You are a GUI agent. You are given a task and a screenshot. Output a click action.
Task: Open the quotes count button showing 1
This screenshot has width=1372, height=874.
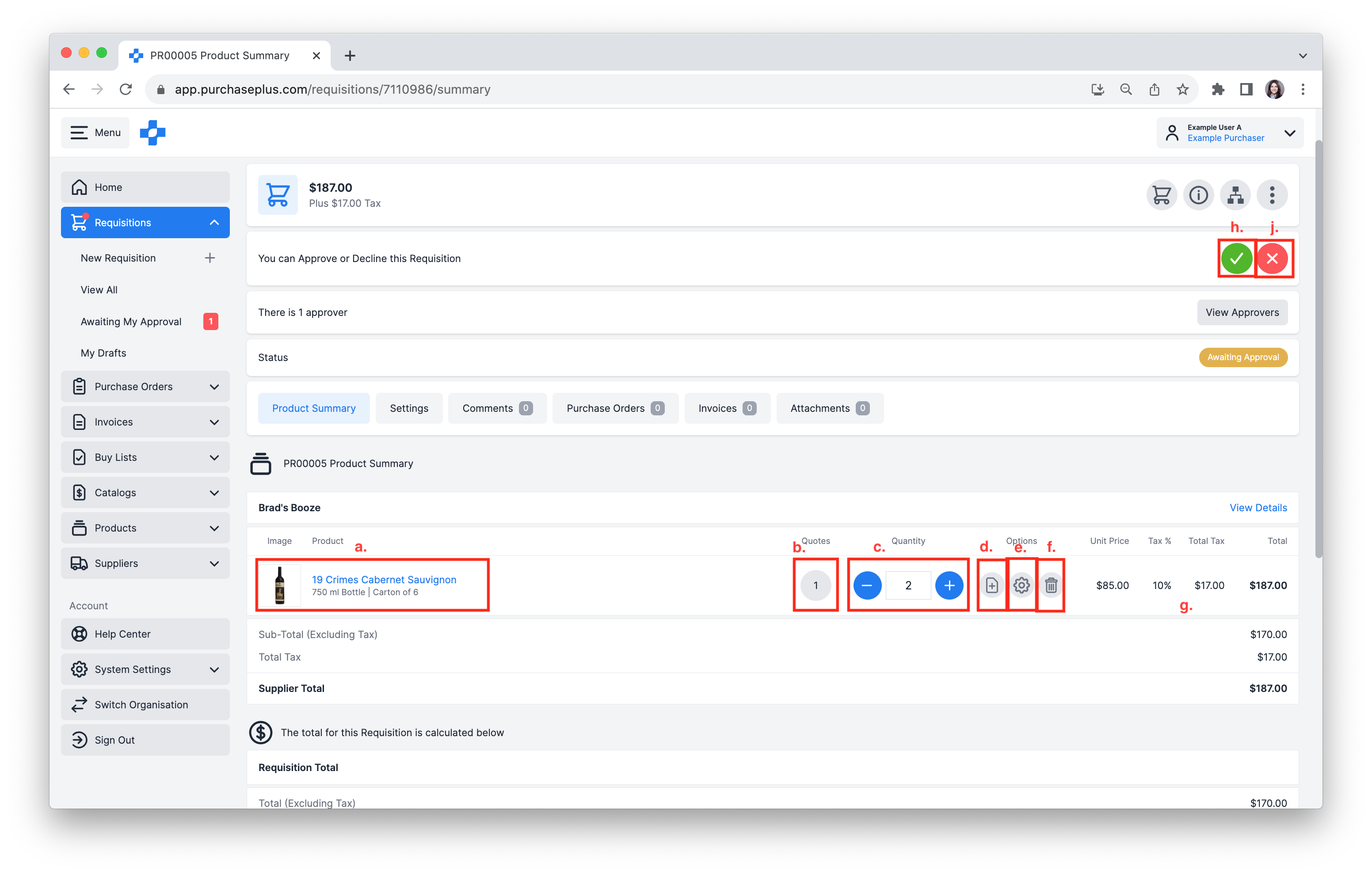point(816,585)
